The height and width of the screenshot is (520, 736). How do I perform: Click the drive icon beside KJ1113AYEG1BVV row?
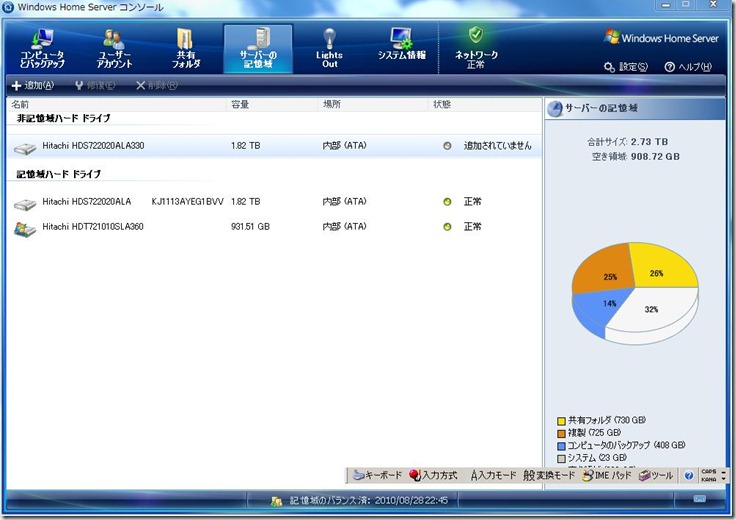(25, 204)
